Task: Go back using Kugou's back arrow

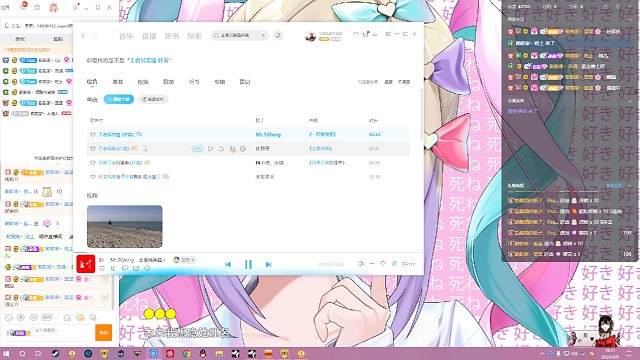Action: coord(83,36)
